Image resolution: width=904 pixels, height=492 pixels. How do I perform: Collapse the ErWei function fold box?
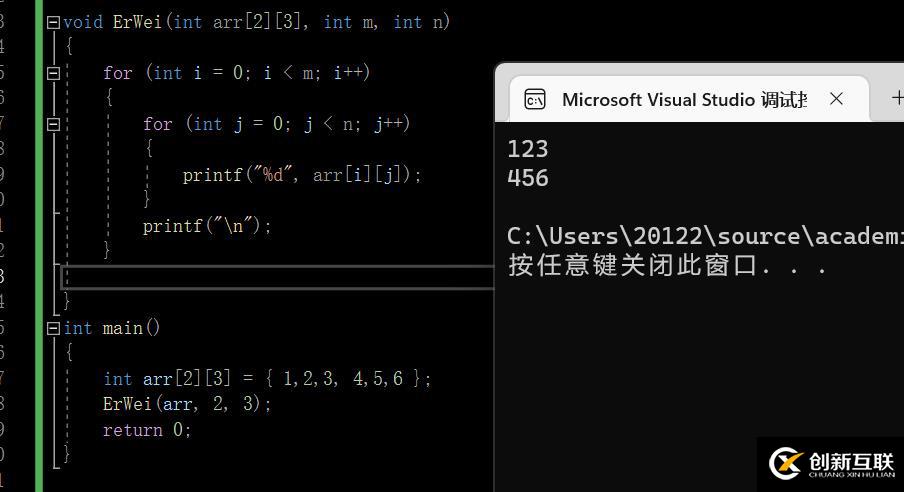[53, 22]
